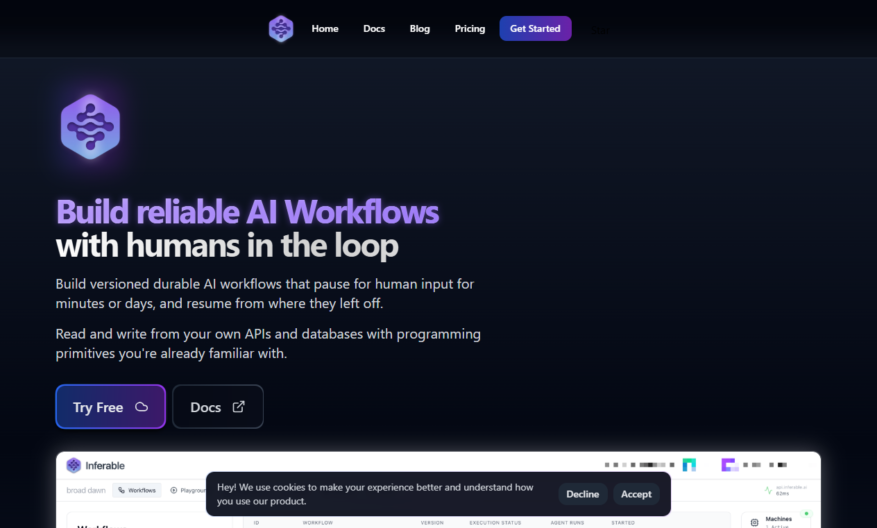Click the Get Started button
This screenshot has width=877, height=528.
535,29
